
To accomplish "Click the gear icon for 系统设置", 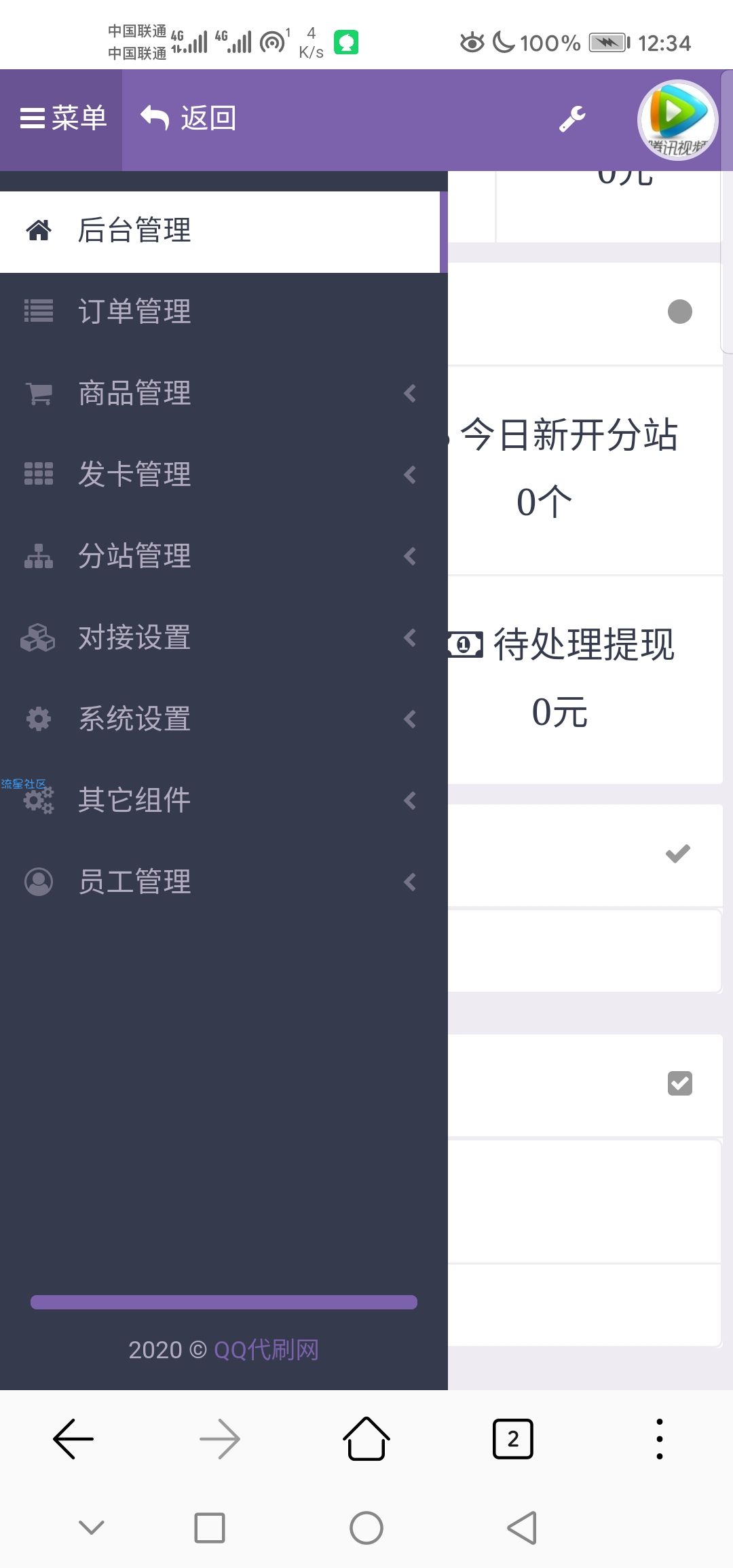I will click(x=39, y=719).
